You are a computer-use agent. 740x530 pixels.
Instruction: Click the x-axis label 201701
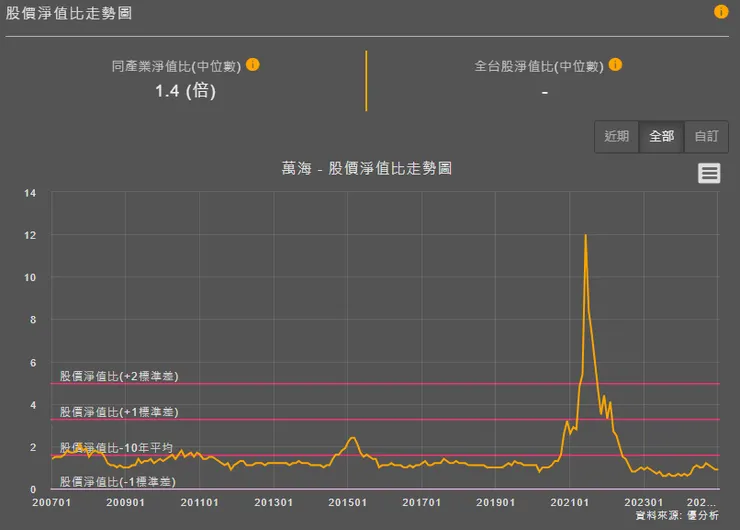pos(421,503)
